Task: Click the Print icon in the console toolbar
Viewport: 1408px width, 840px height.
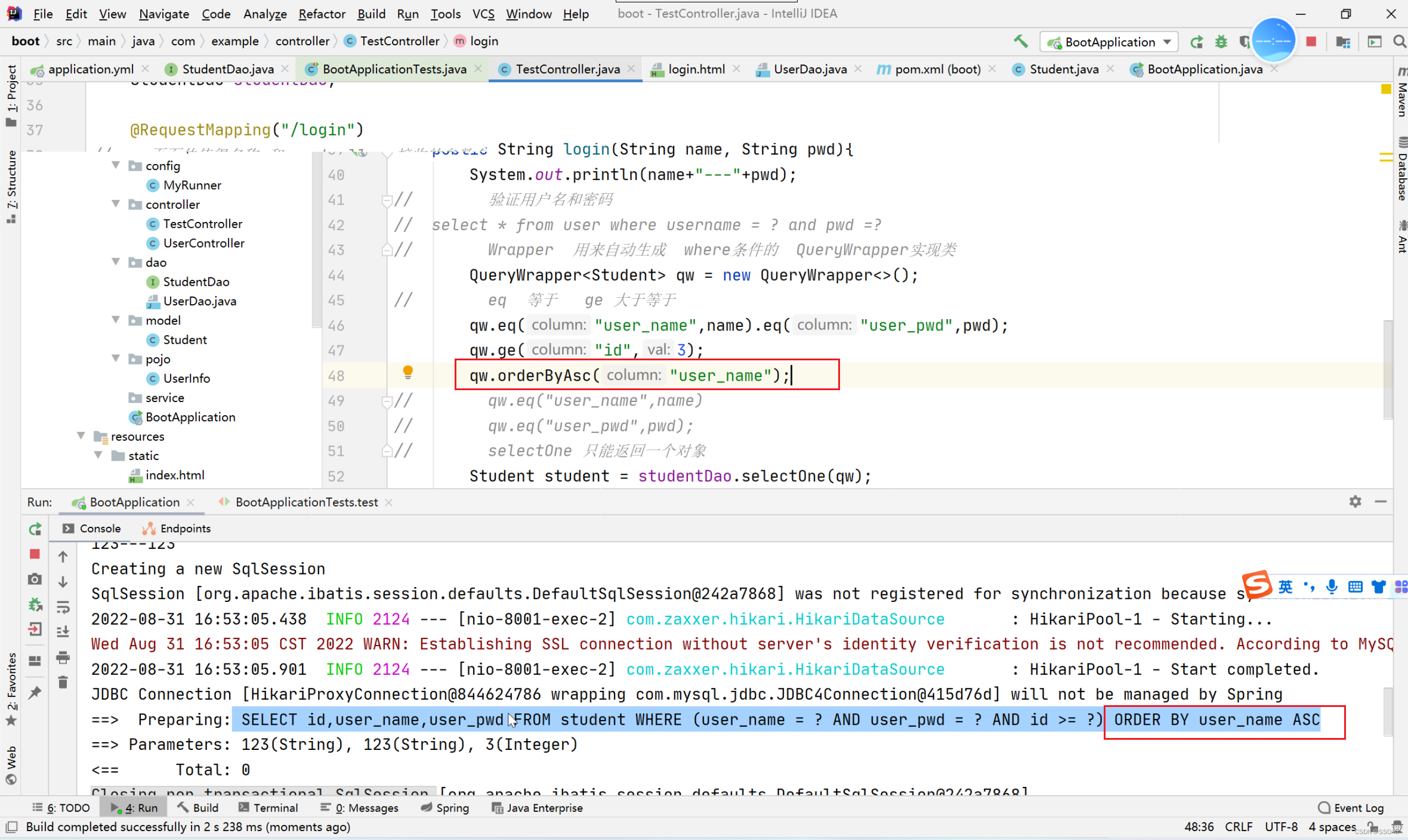Action: pos(63,657)
